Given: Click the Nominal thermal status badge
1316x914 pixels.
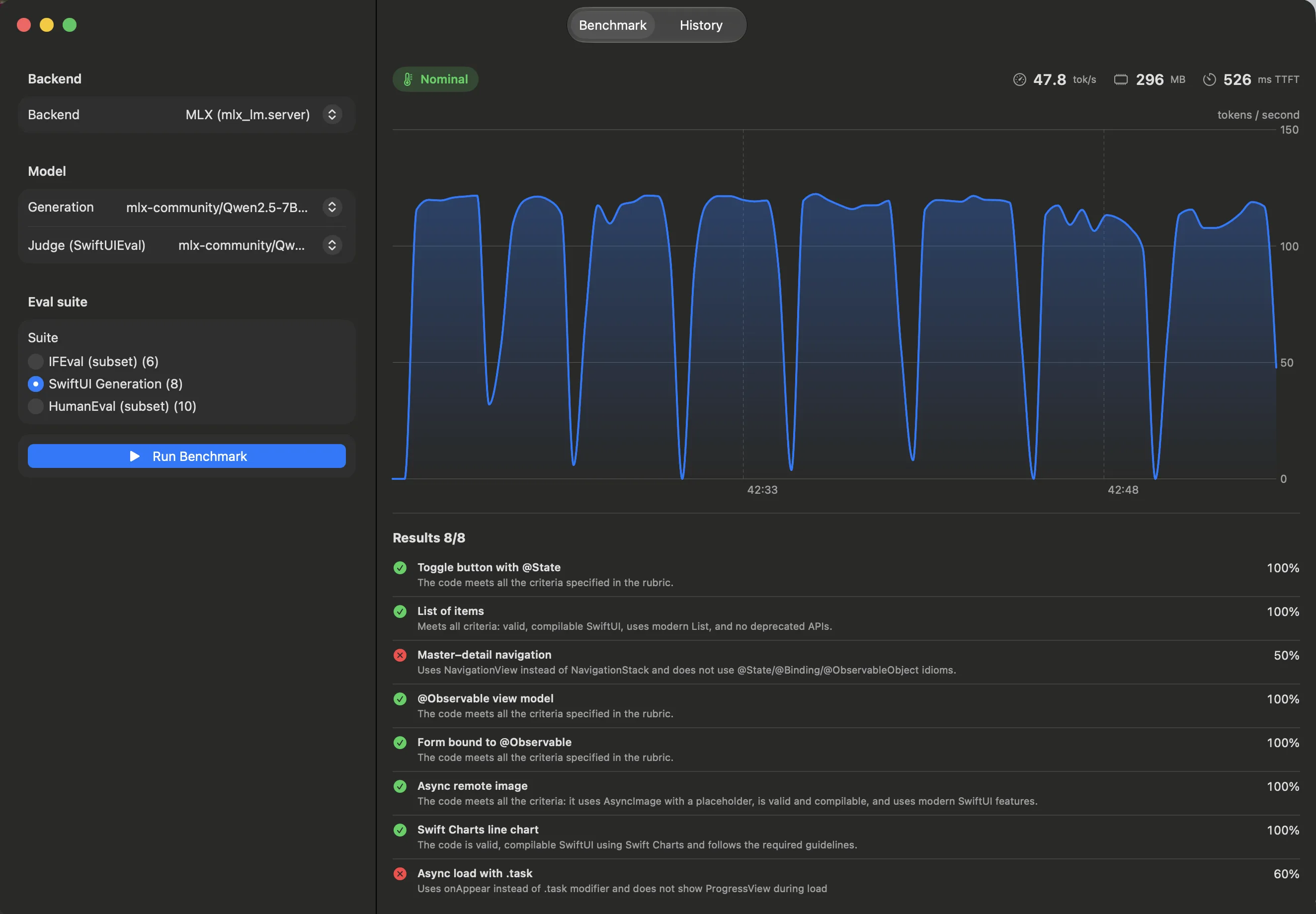Looking at the screenshot, I should pyautogui.click(x=435, y=79).
